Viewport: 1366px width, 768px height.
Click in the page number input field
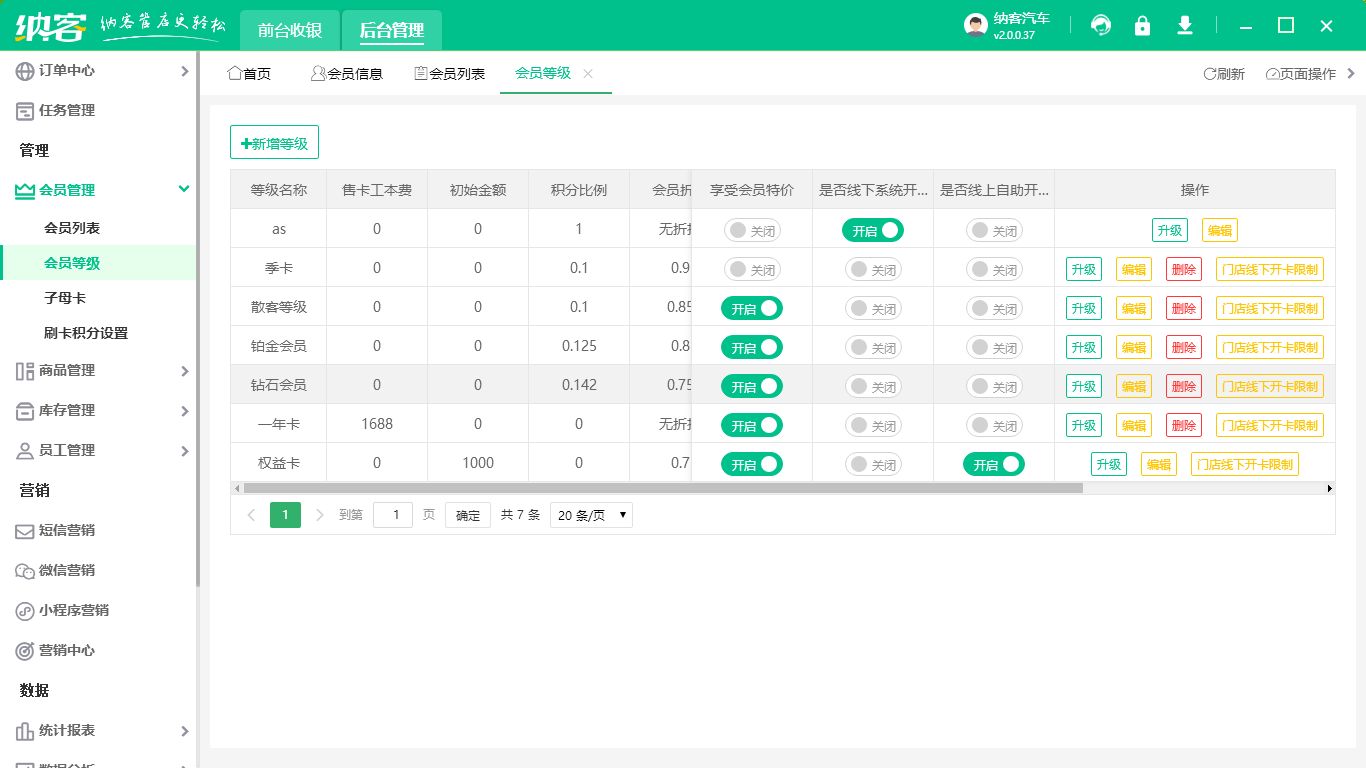point(393,514)
